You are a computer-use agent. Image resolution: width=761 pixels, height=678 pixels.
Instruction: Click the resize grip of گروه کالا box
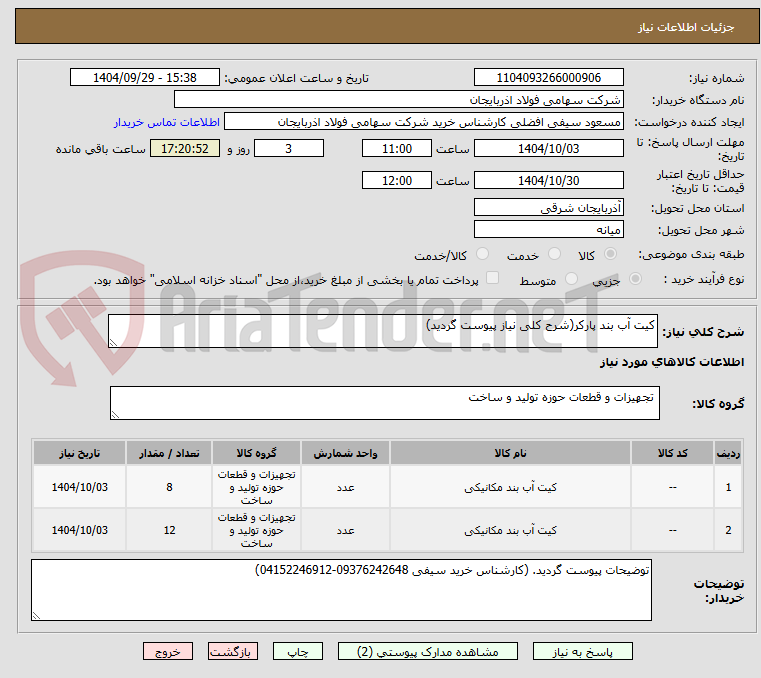(115, 414)
